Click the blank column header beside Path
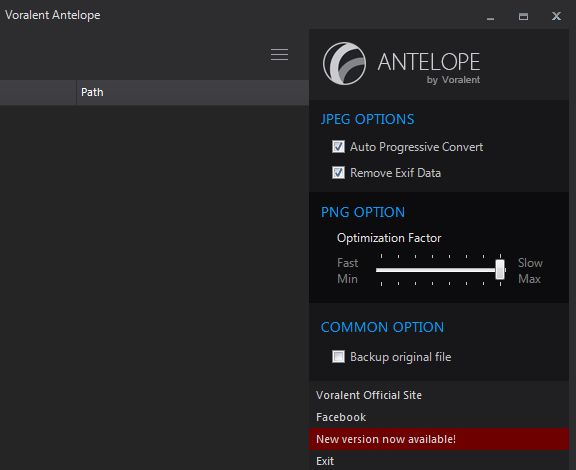 pyautogui.click(x=38, y=92)
